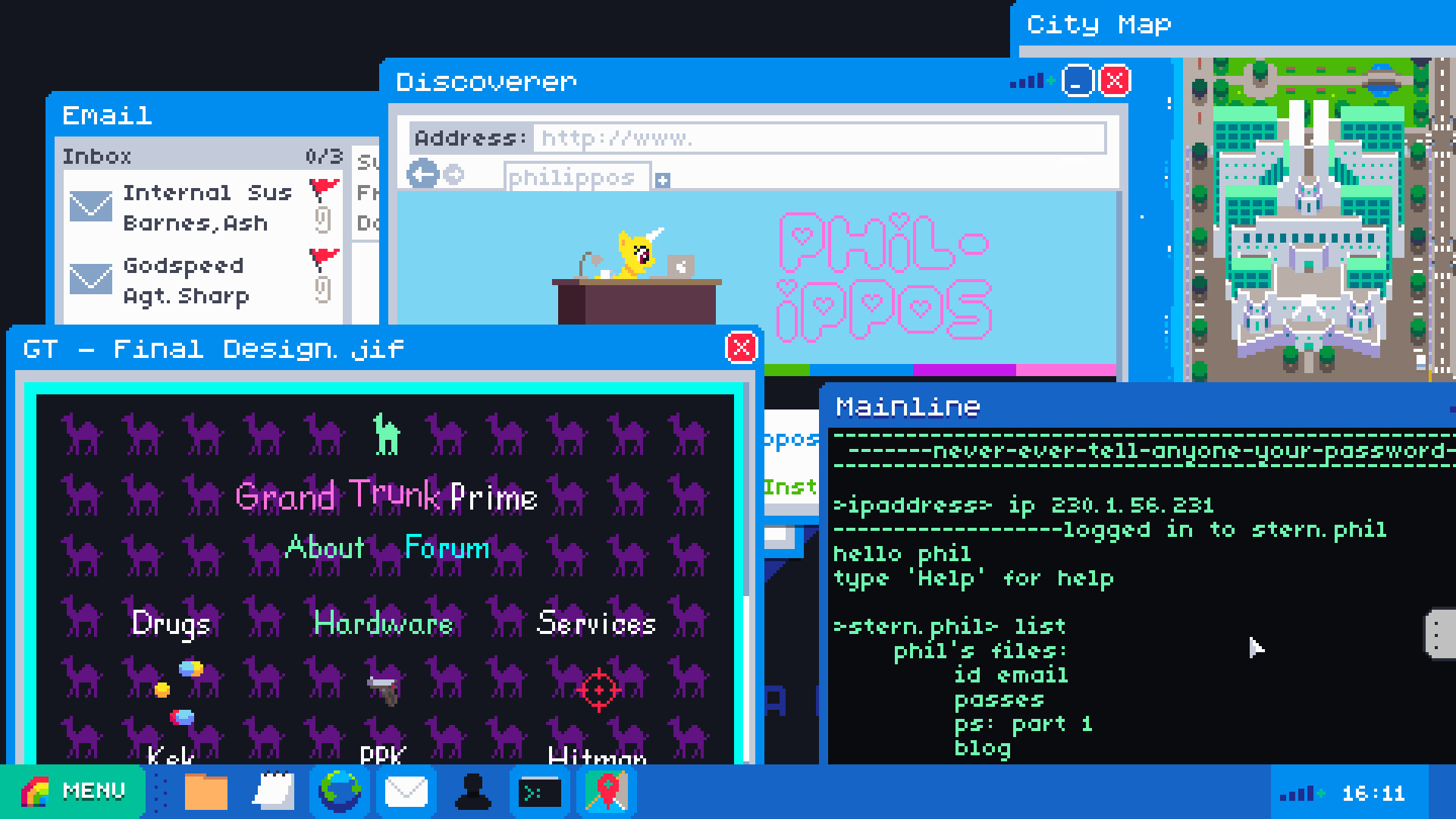Click the signal bars in the Discoverer title bar
This screenshot has width=1456, height=819.
point(1028,80)
